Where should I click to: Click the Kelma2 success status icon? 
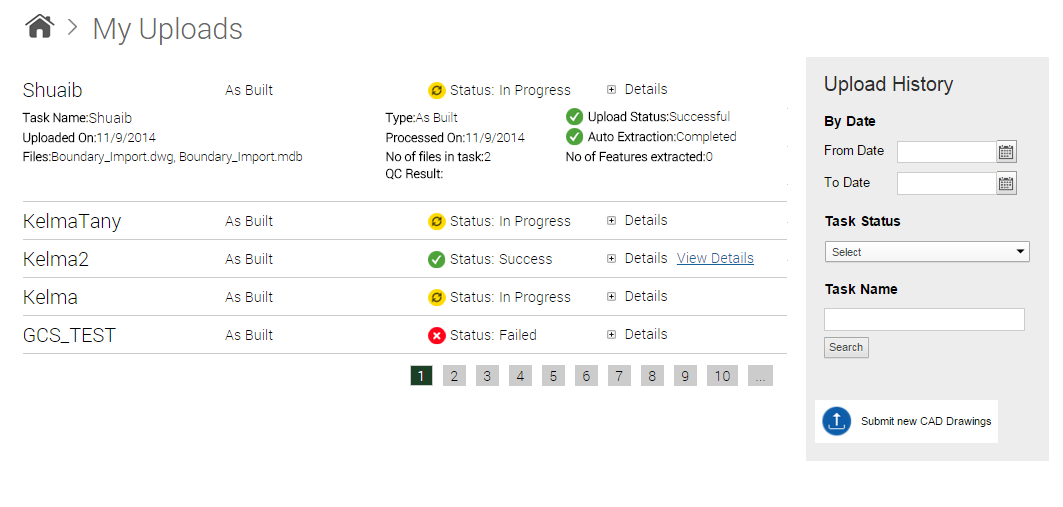pos(436,260)
